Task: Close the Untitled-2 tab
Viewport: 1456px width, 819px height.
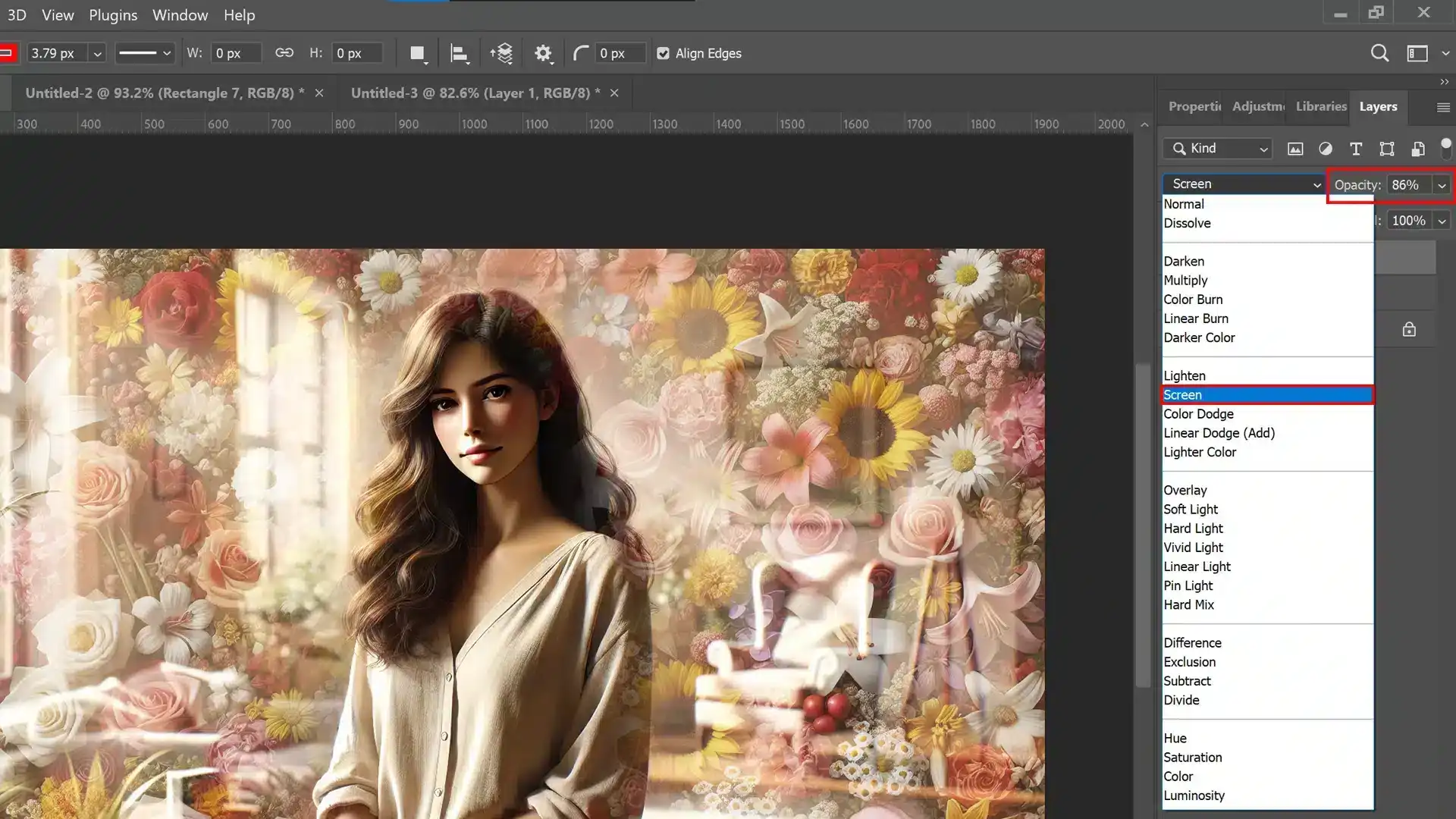Action: coord(319,93)
